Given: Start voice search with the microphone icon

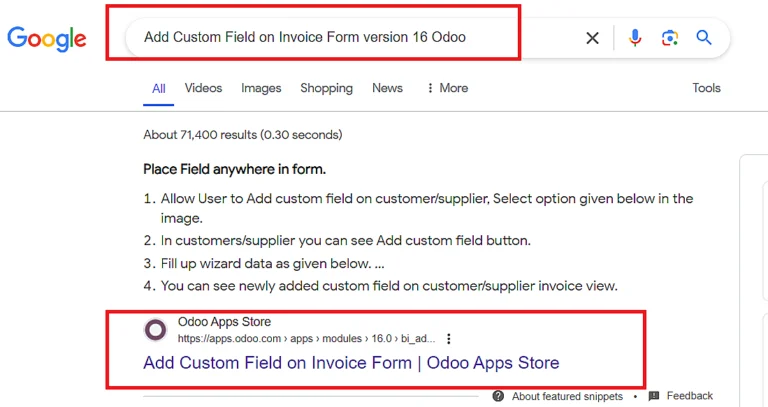Looking at the screenshot, I should click(635, 38).
